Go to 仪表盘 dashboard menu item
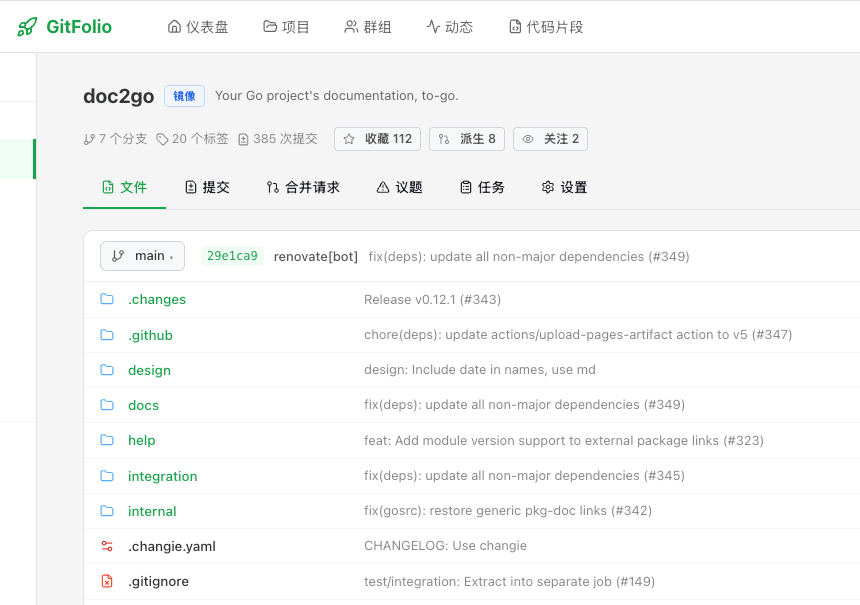This screenshot has width=860, height=605. 197,26
